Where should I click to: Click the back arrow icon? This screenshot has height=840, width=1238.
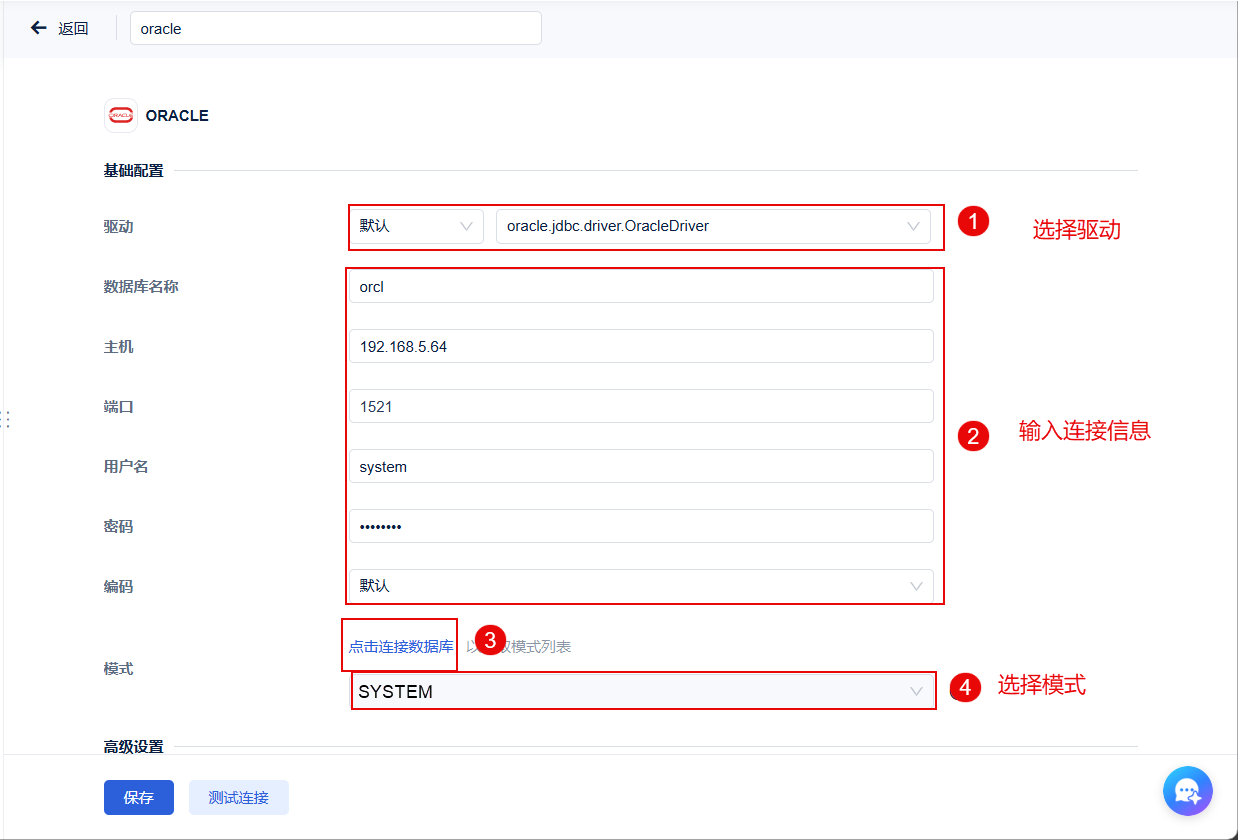[x=39, y=28]
